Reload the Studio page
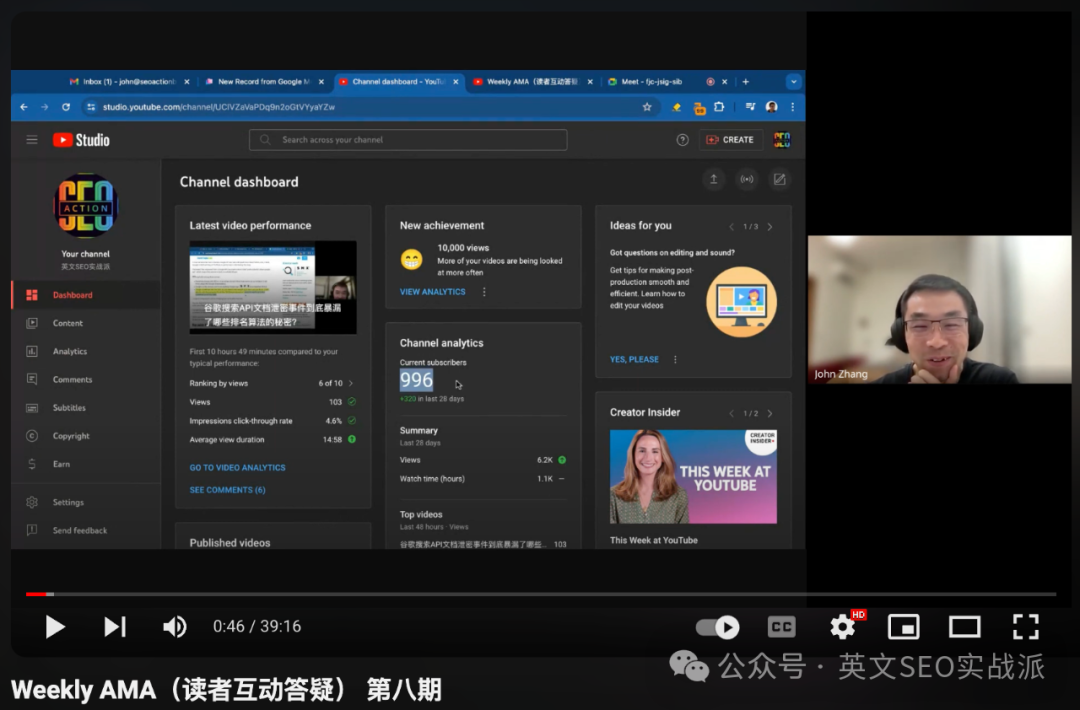 pyautogui.click(x=65, y=107)
